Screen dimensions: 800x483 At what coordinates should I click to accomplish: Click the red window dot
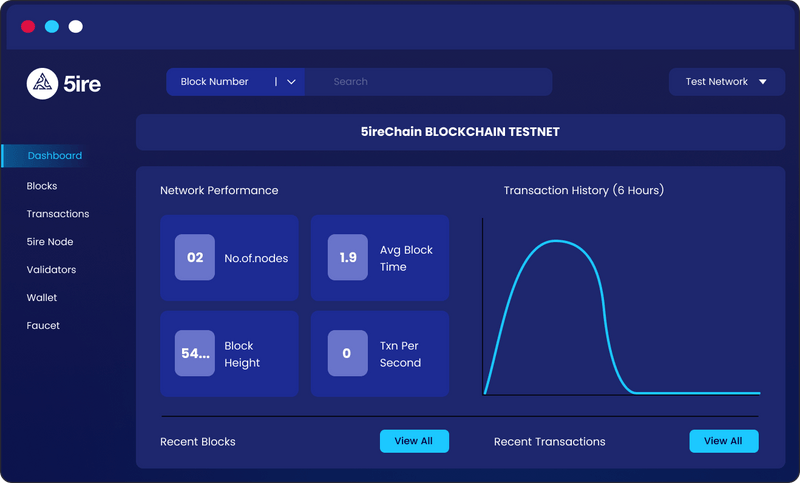pos(28,27)
